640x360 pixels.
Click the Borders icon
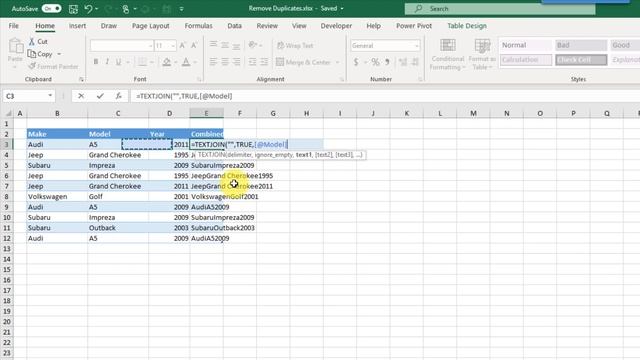point(142,62)
